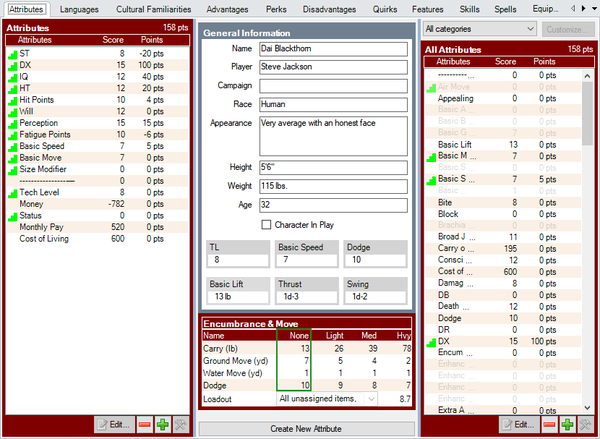Image resolution: width=600 pixels, height=439 pixels.
Task: Open the Disadvantages tab
Action: tap(329, 9)
